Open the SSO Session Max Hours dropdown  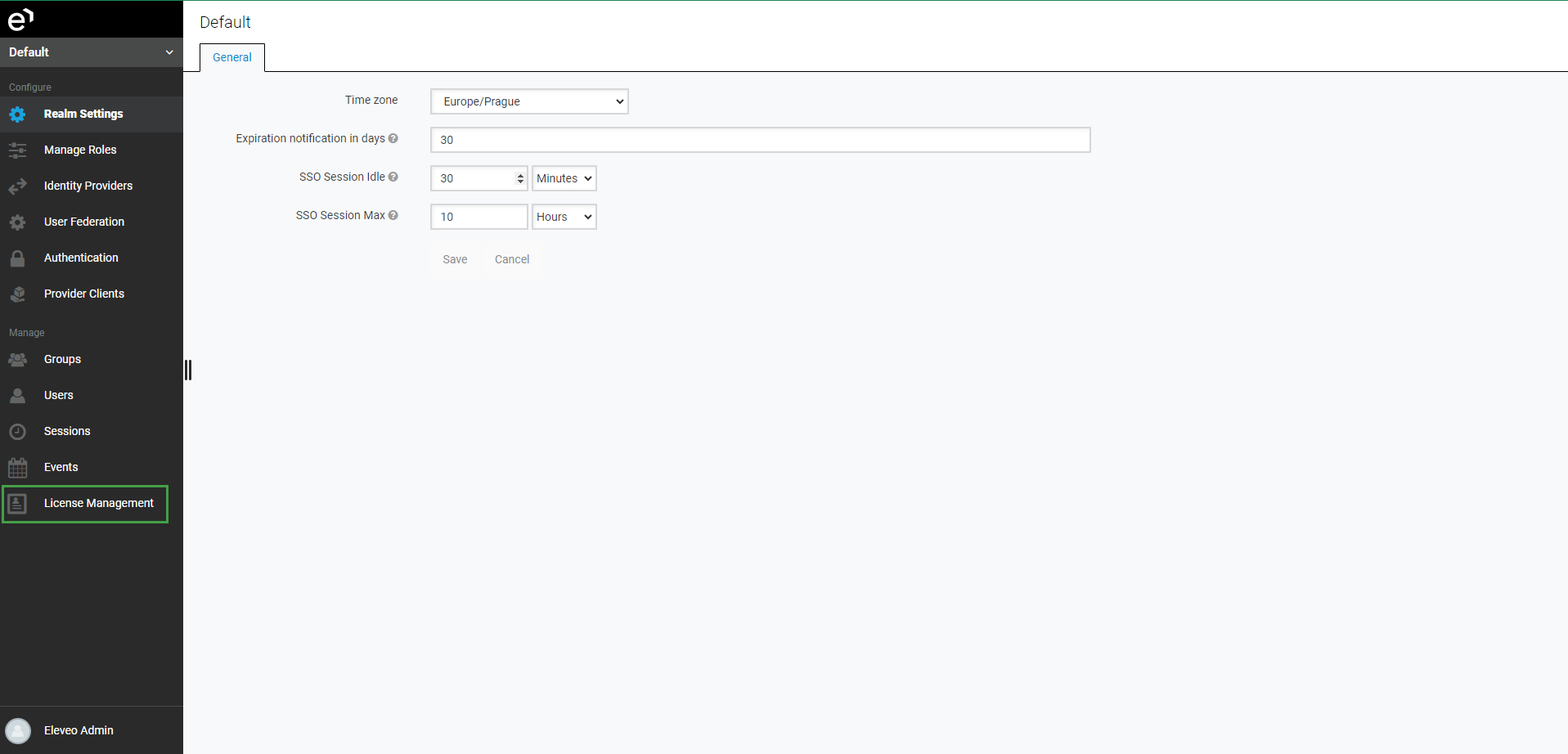click(564, 217)
